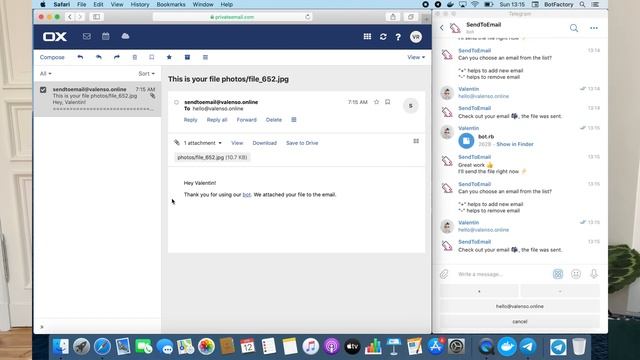Archive the email with the toolbar box icon
Viewport: 640px width, 360px height.
pos(187,57)
